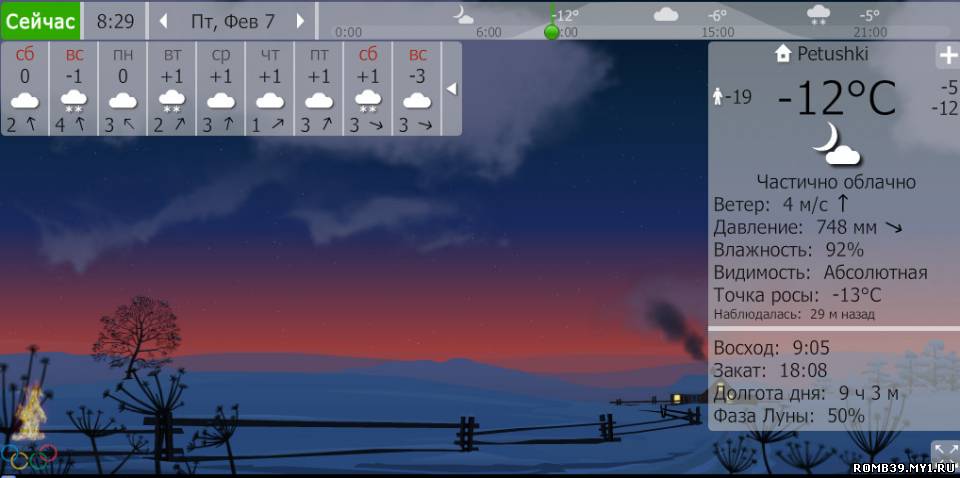
Task: Click the snow cloud icon at 21:00 timeline
Action: (x=818, y=14)
